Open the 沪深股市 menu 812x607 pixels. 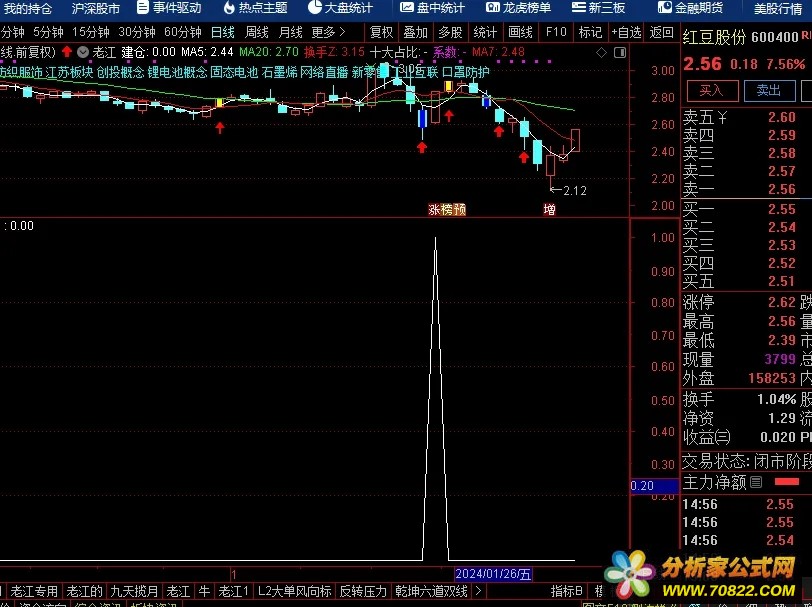click(96, 8)
